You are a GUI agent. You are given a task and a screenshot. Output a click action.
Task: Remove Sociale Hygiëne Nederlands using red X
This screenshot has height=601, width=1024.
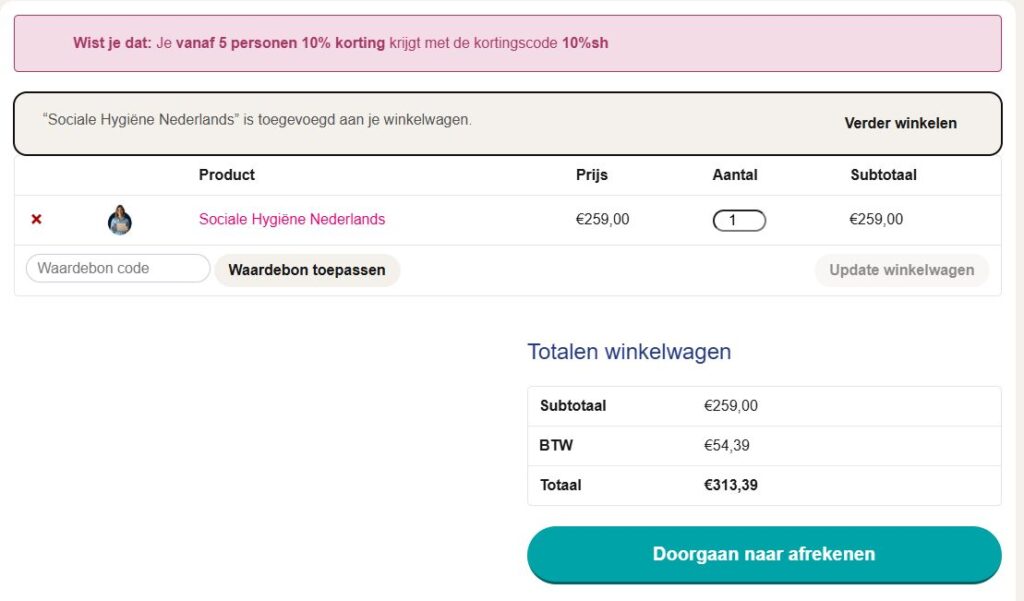click(x=37, y=219)
